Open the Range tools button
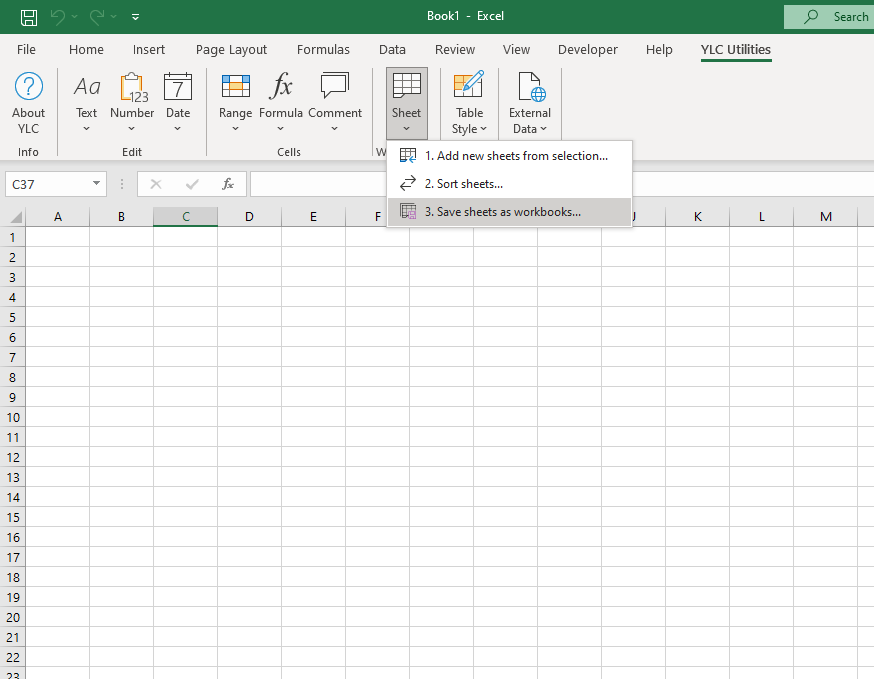The width and height of the screenshot is (874, 679). tap(235, 102)
